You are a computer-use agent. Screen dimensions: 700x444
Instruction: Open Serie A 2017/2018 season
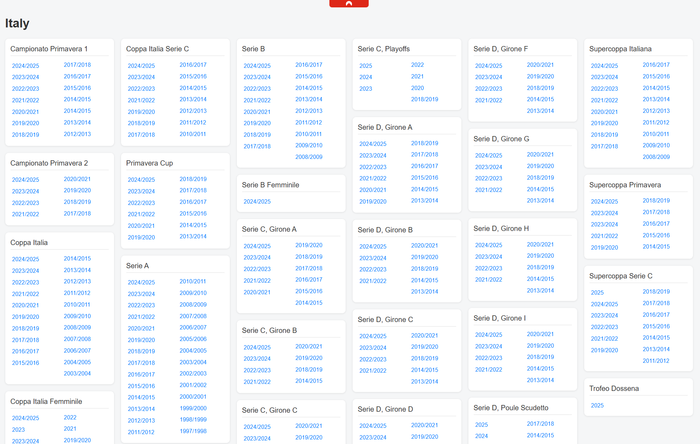[142, 363]
